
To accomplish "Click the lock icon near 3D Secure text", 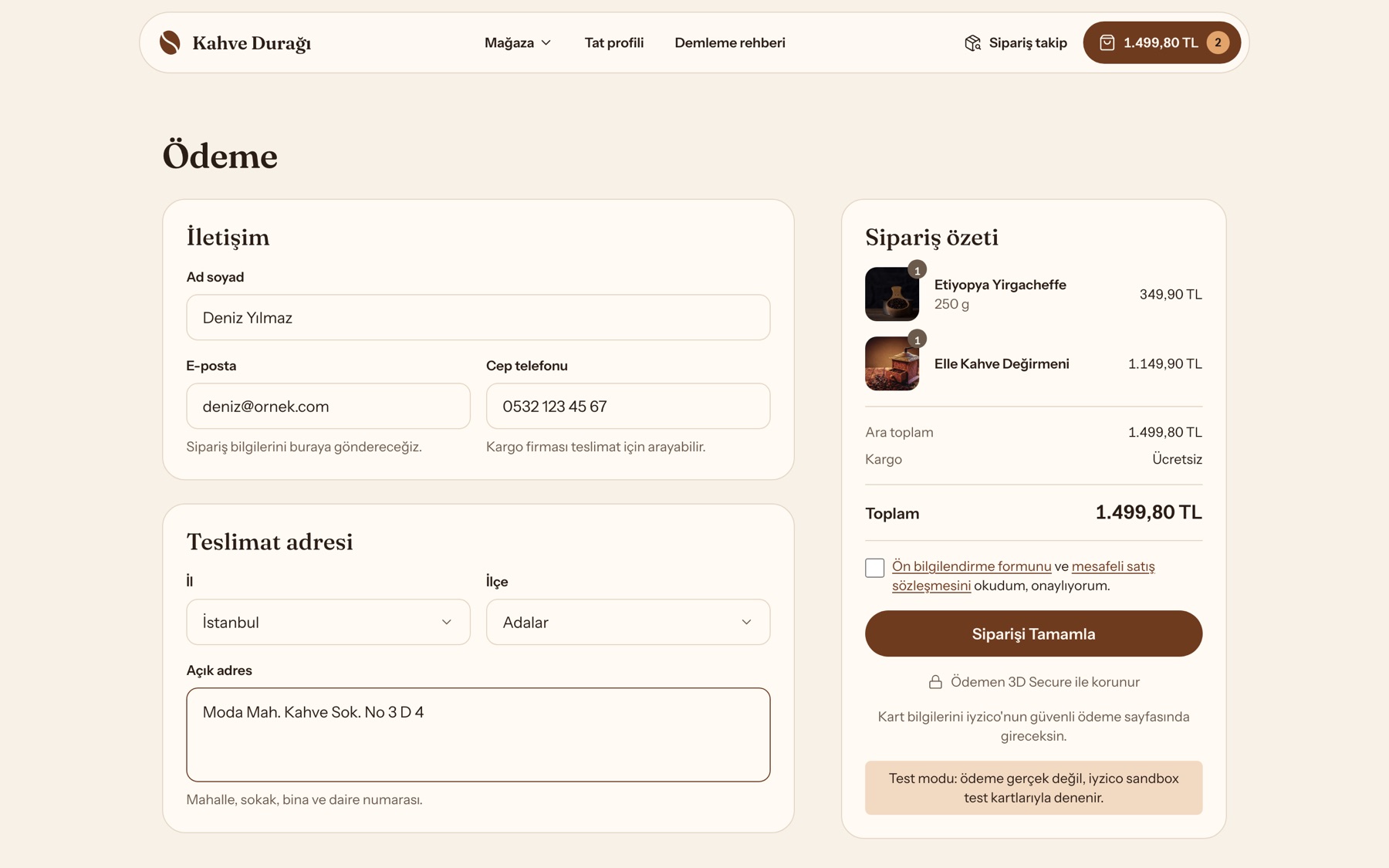I will point(935,682).
